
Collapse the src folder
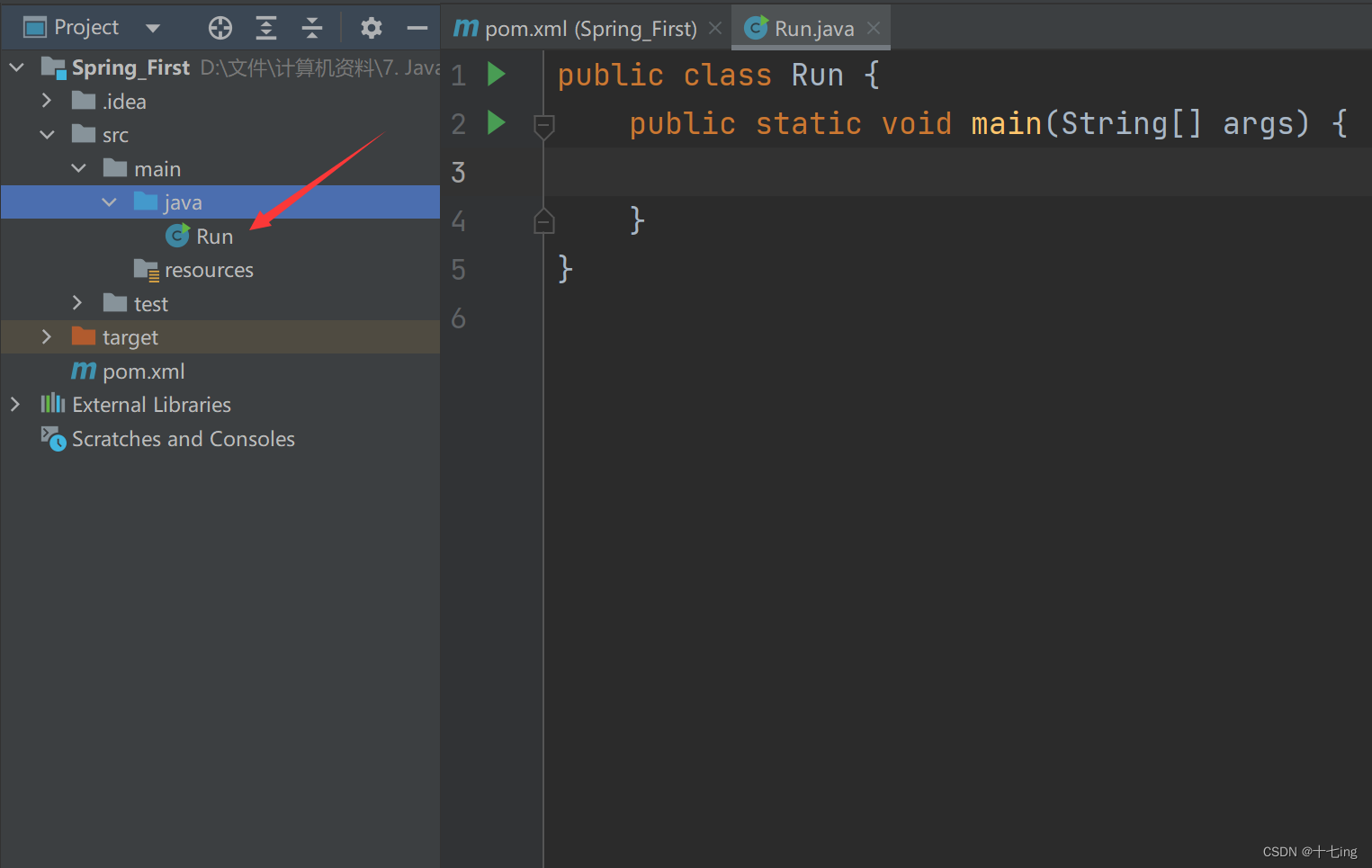point(47,135)
